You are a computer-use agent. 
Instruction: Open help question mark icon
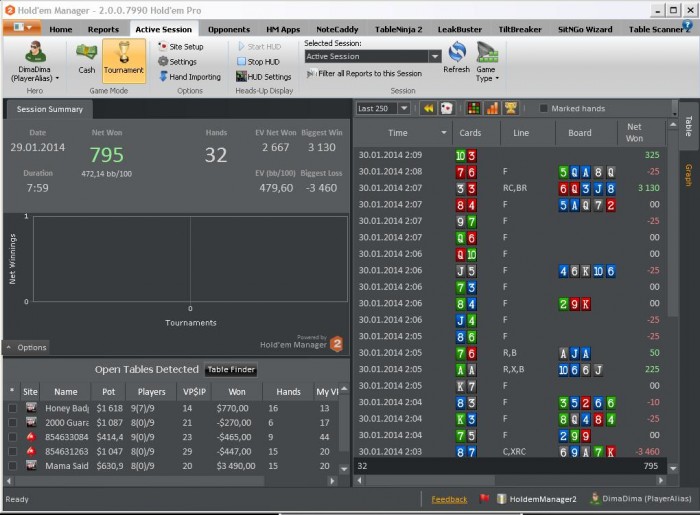tap(688, 25)
